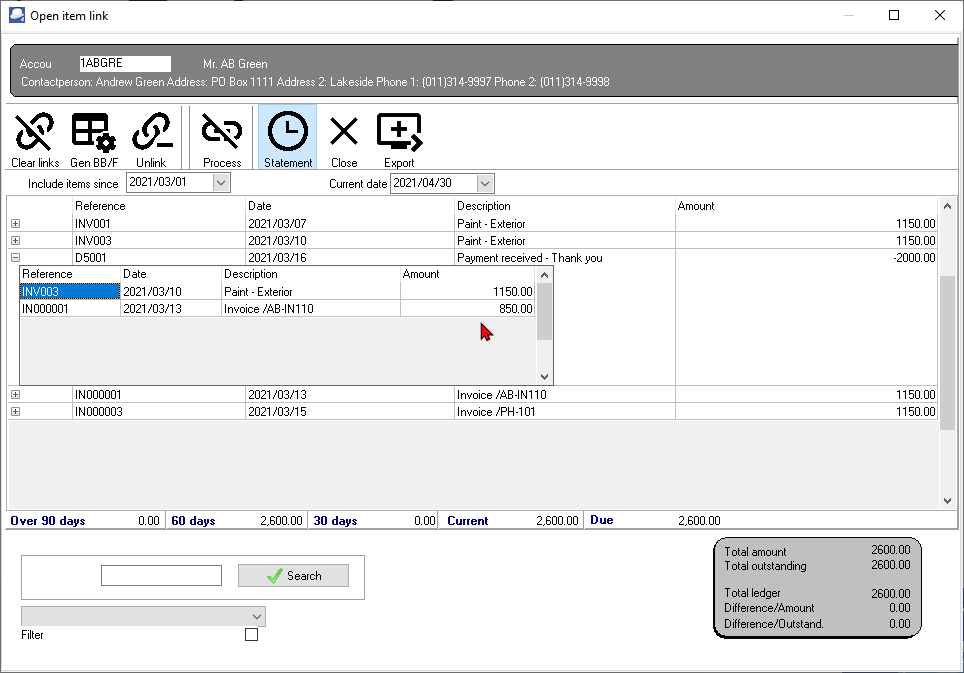This screenshot has width=964, height=673.
Task: Click the main list scroll down arrow
Action: pyautogui.click(x=947, y=501)
